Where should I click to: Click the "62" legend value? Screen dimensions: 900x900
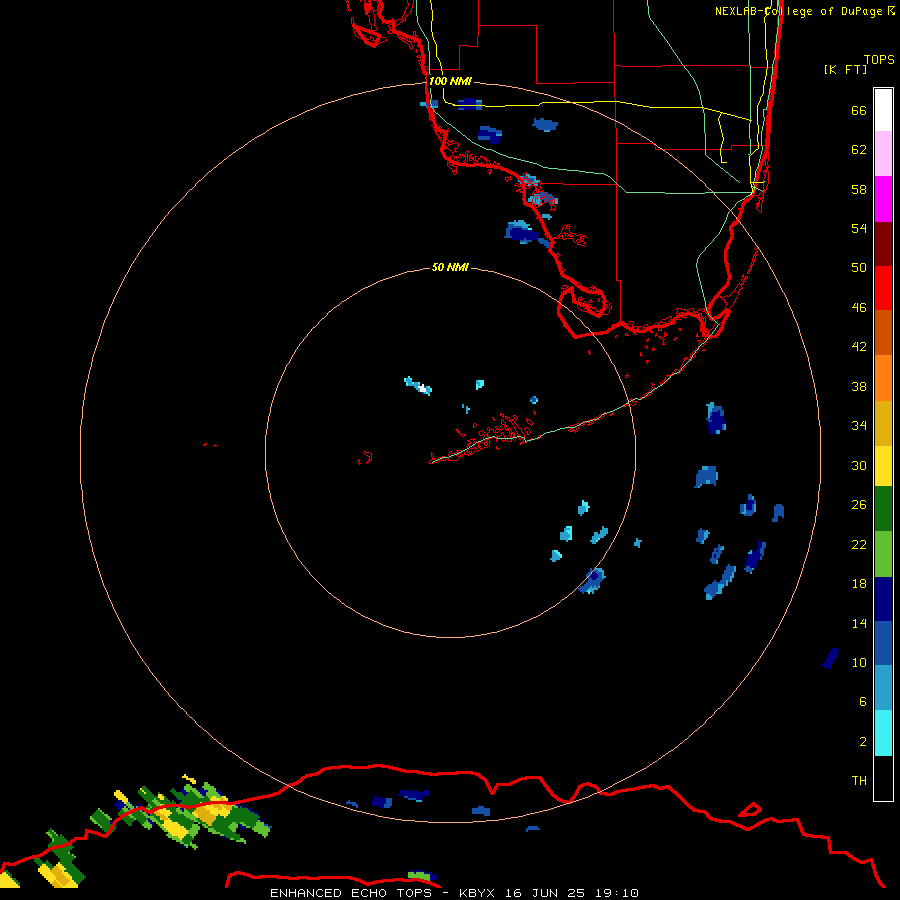[x=859, y=150]
